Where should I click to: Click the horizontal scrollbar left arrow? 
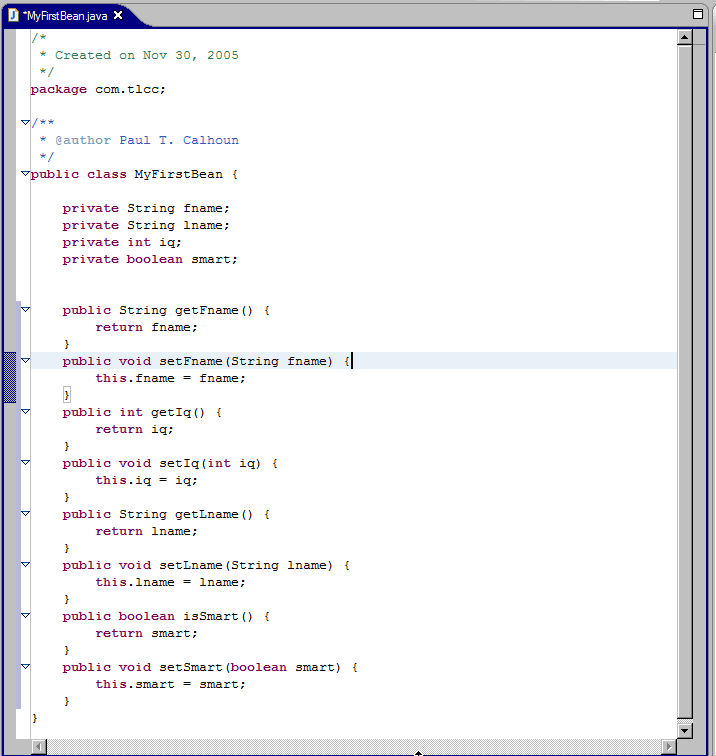39,747
